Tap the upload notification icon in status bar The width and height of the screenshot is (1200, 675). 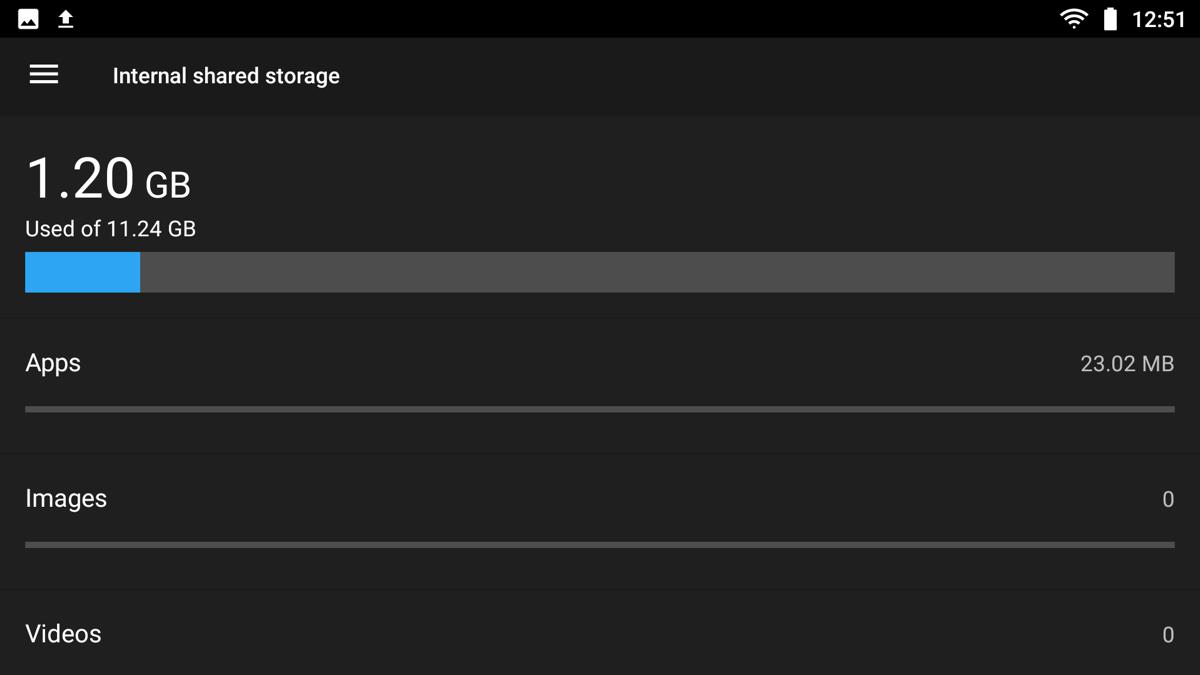coord(66,19)
